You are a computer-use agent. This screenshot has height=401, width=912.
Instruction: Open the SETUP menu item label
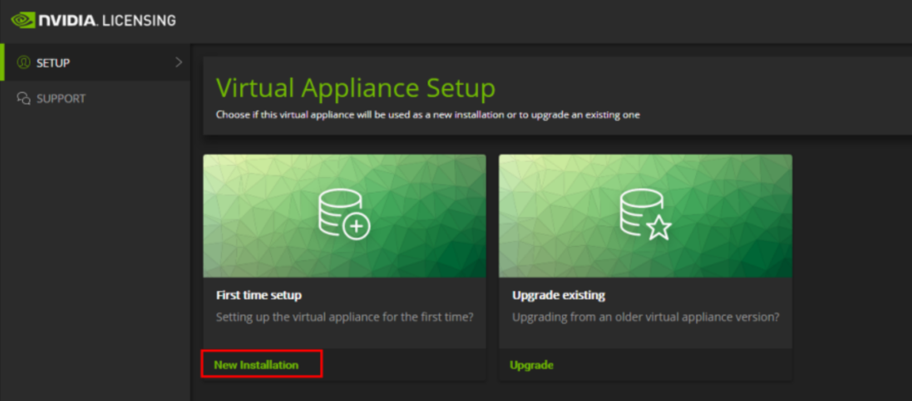click(53, 63)
